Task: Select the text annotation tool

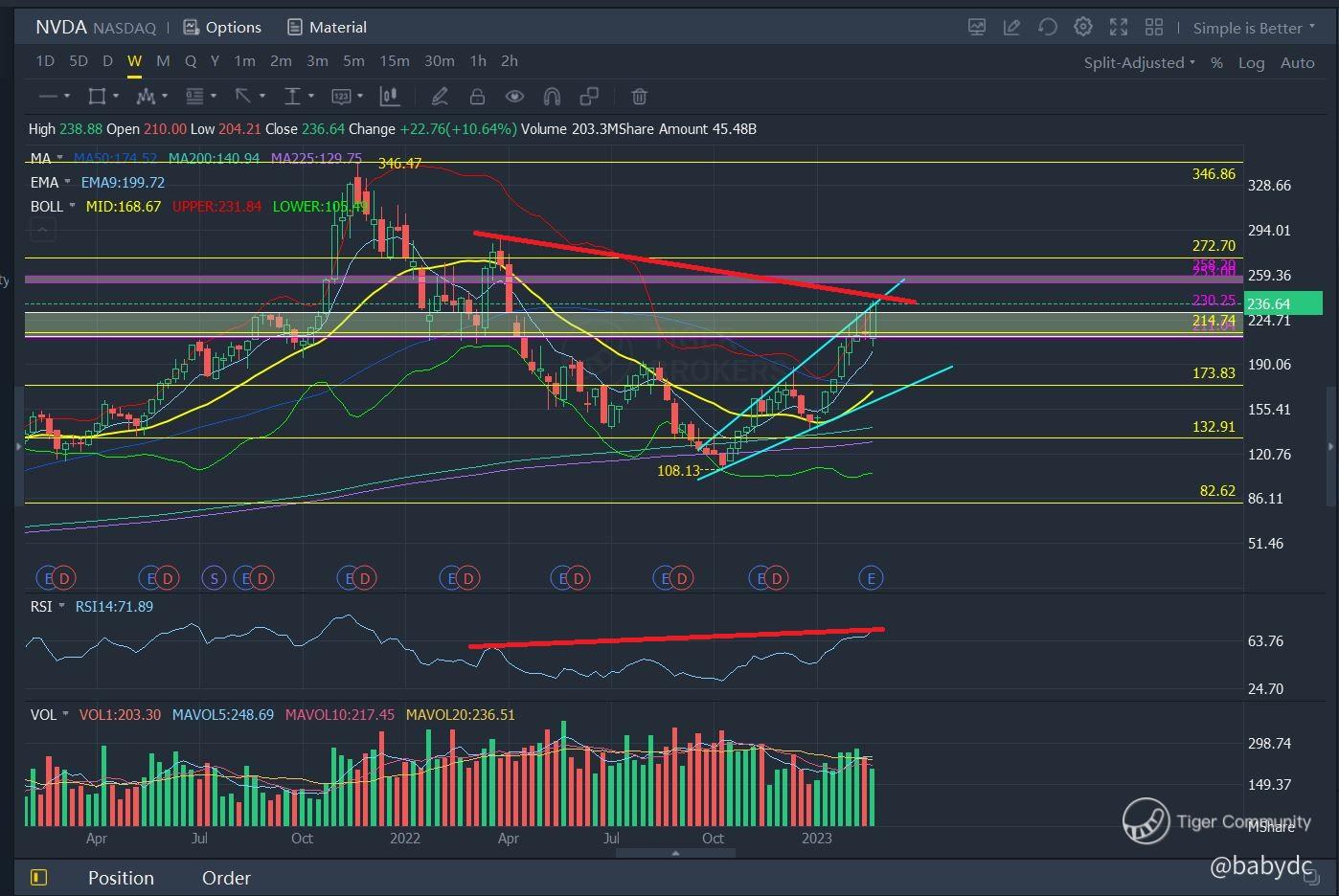Action: coord(293,96)
